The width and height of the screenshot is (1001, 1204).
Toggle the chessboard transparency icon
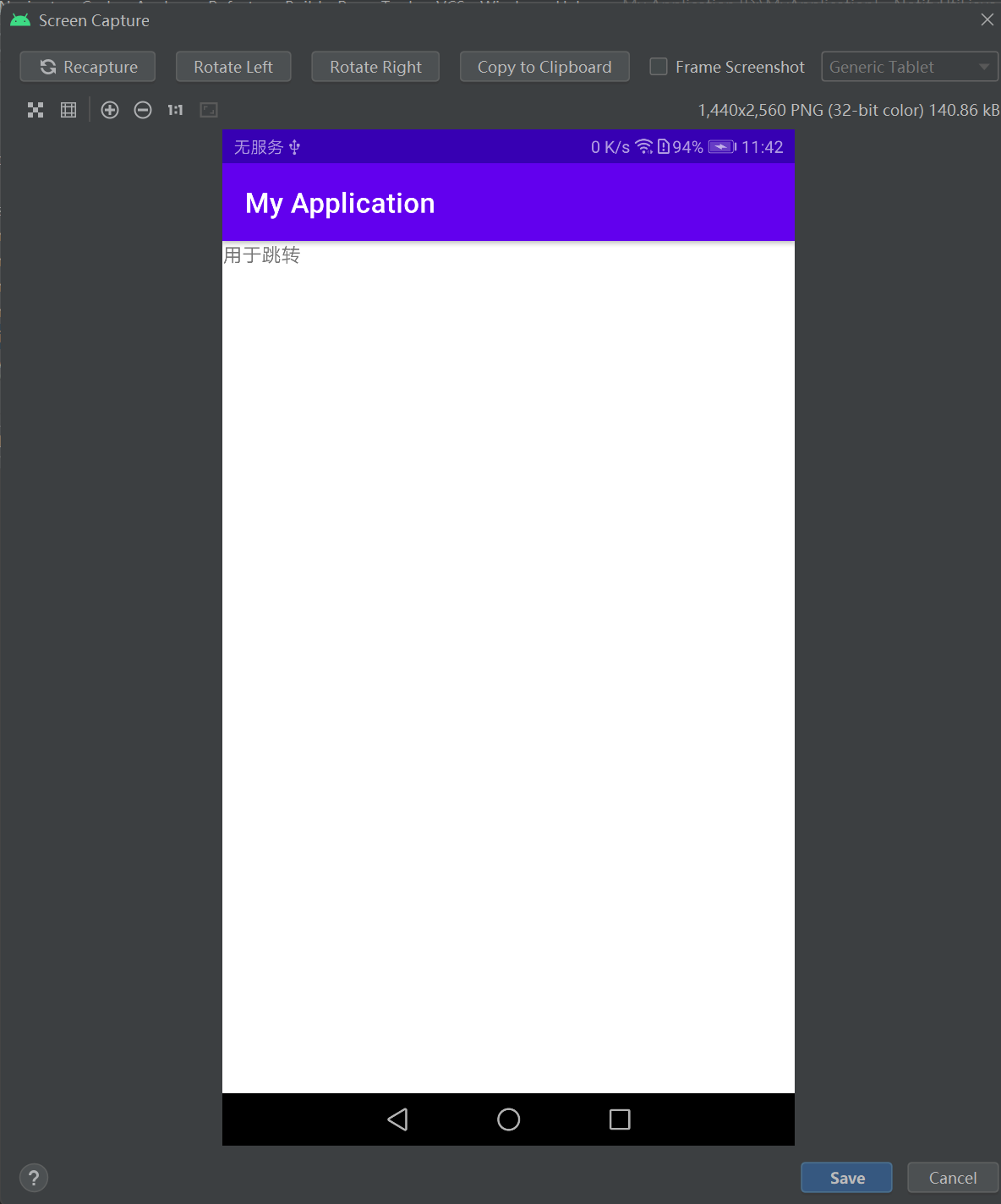pyautogui.click(x=36, y=110)
